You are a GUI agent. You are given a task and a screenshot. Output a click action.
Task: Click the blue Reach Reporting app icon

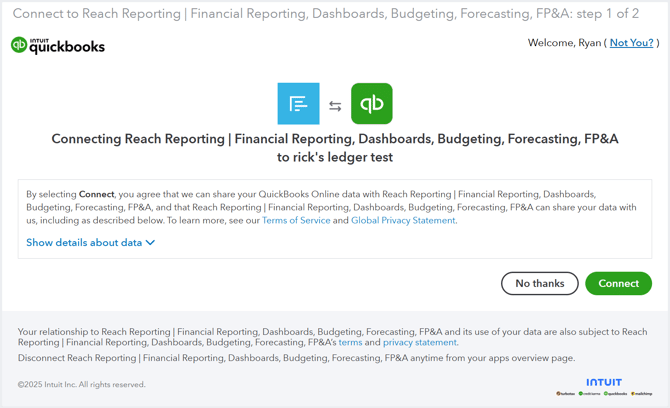pos(298,104)
